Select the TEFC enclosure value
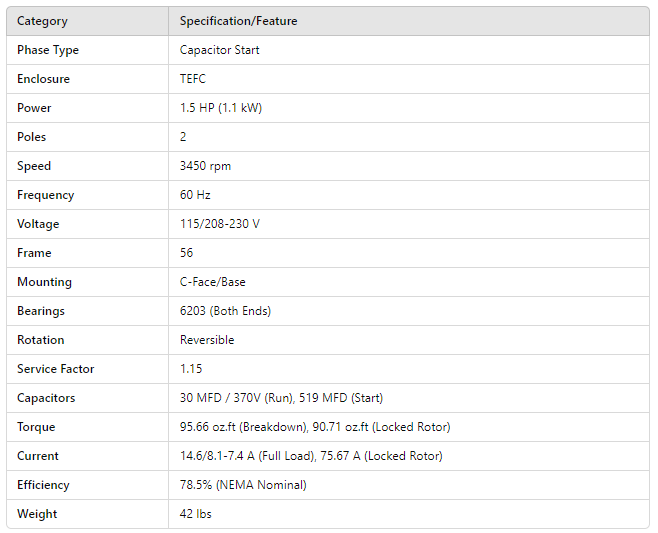Image resolution: width=658 pixels, height=533 pixels. (x=194, y=79)
